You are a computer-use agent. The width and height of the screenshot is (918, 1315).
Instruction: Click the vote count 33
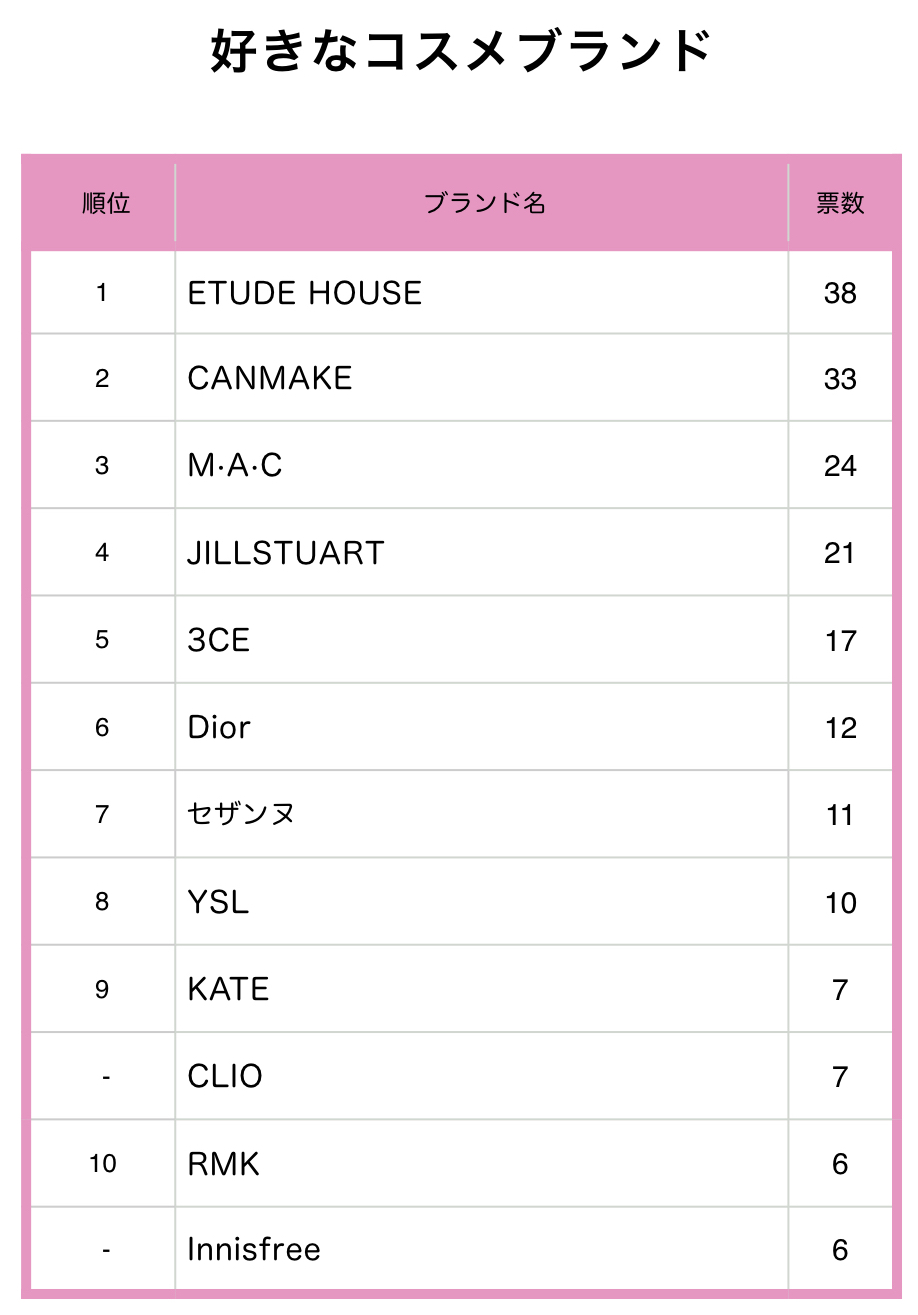(x=840, y=379)
